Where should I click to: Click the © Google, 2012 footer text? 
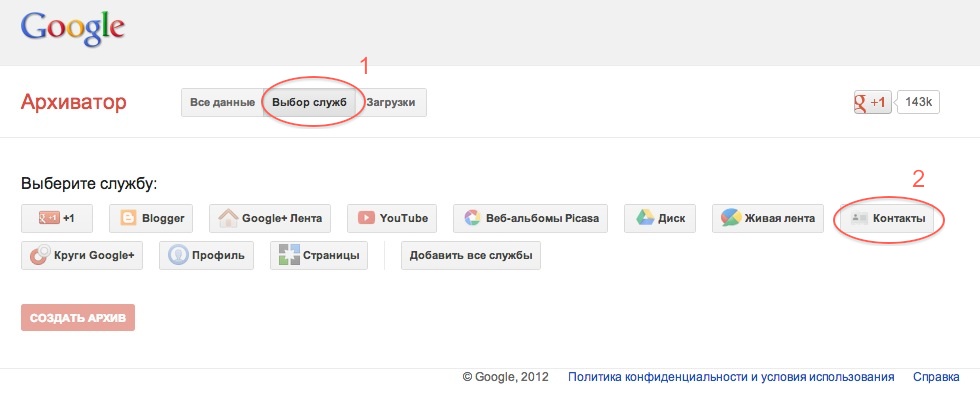coord(506,377)
